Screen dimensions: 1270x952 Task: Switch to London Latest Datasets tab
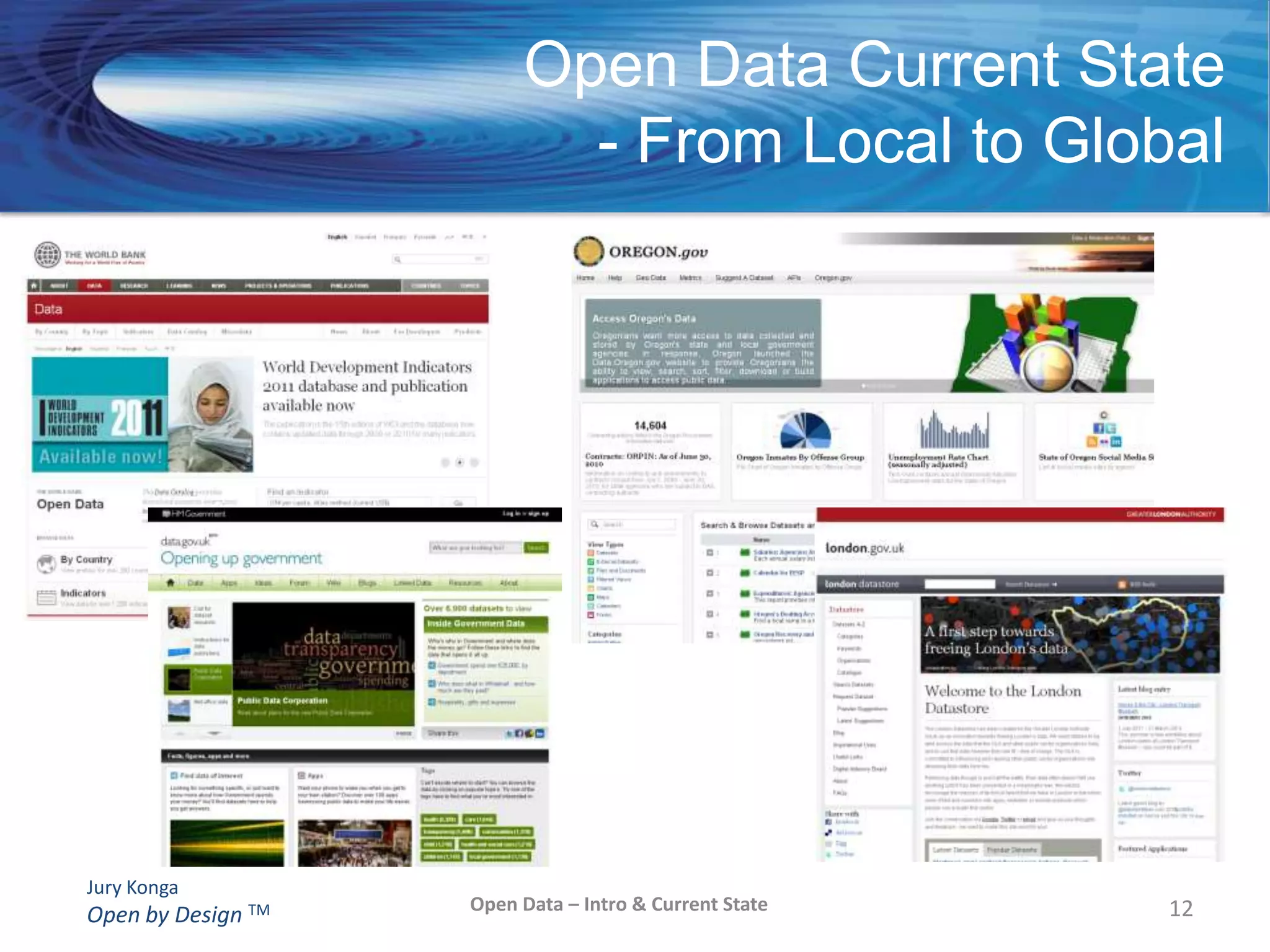[x=955, y=850]
